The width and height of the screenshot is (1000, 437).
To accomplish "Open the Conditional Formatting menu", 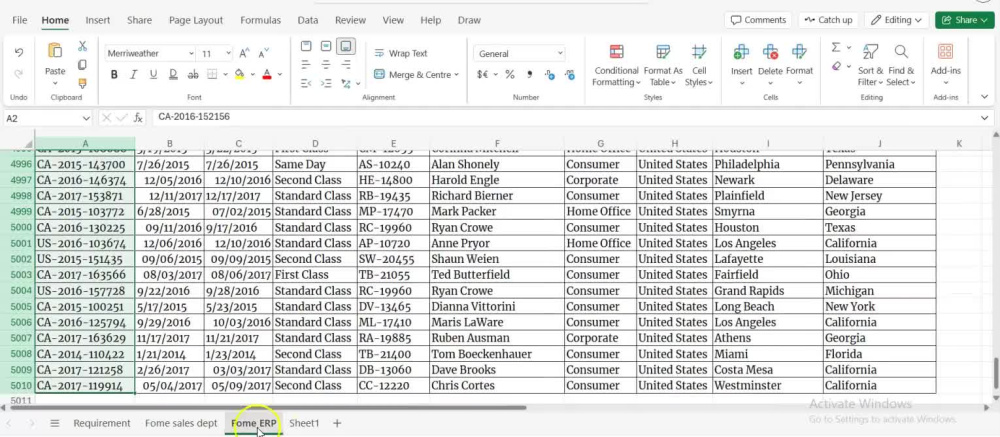I will [616, 66].
